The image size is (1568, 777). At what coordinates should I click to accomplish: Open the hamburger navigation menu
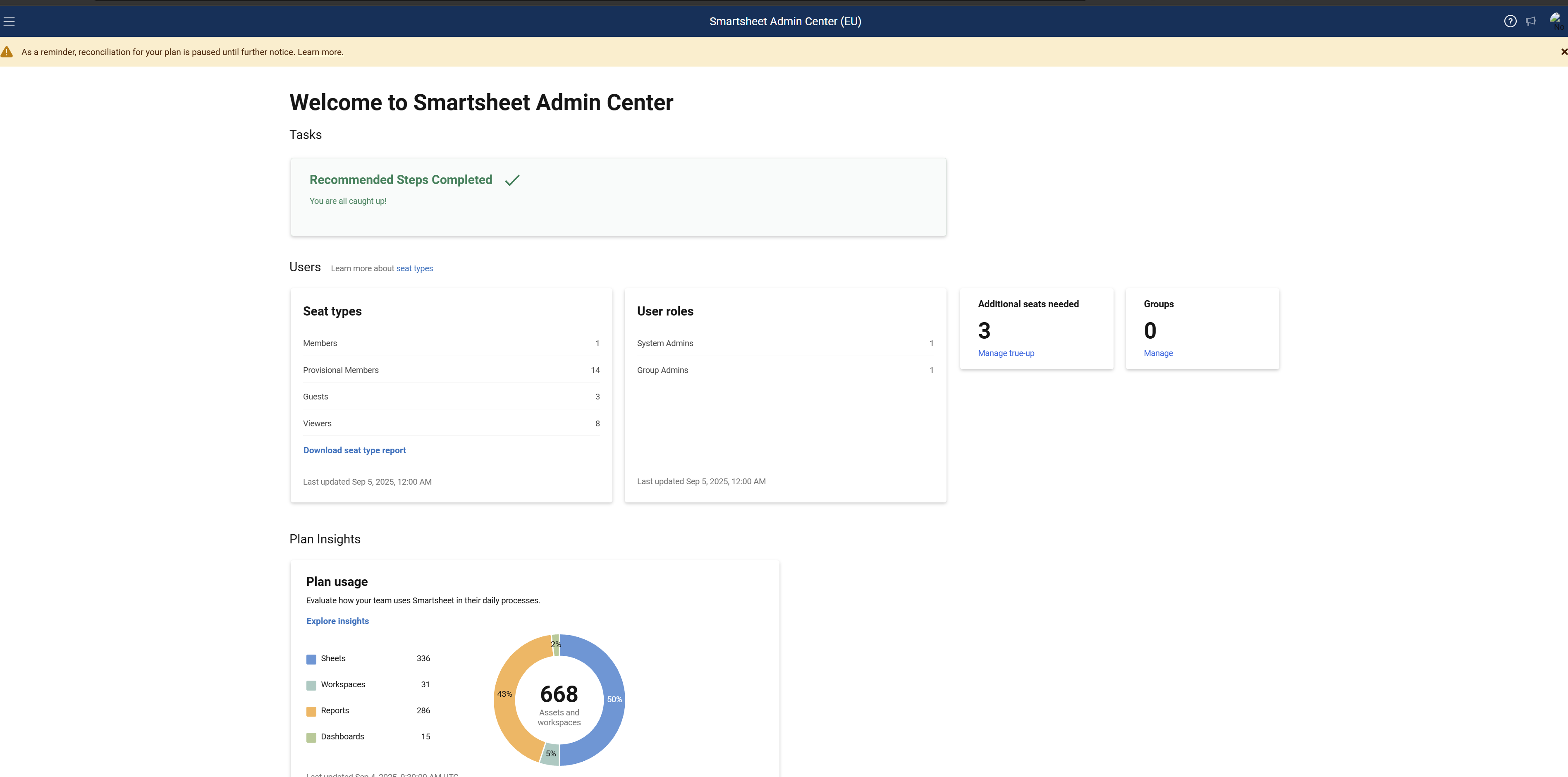9,22
